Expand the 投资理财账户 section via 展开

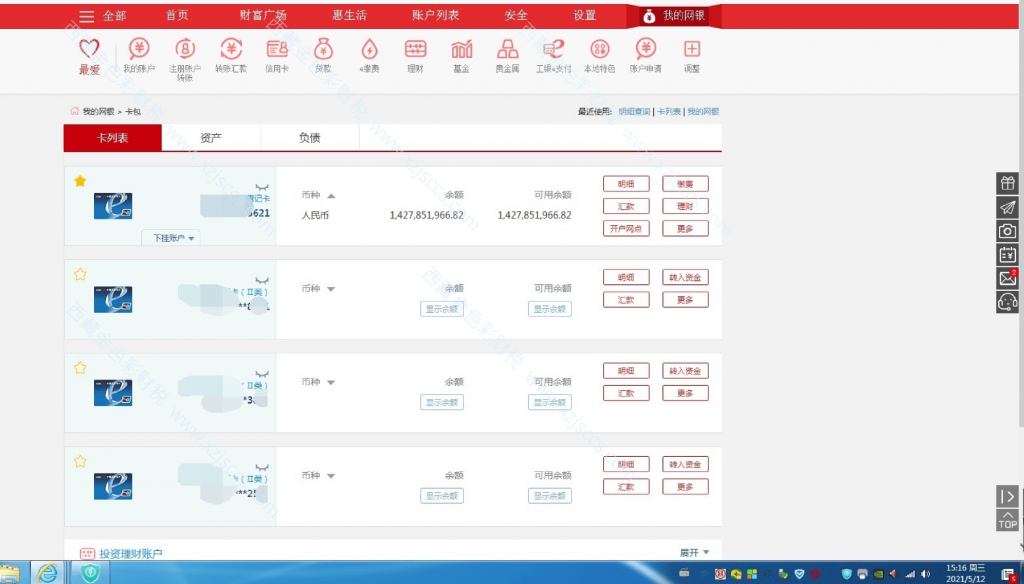coord(694,552)
